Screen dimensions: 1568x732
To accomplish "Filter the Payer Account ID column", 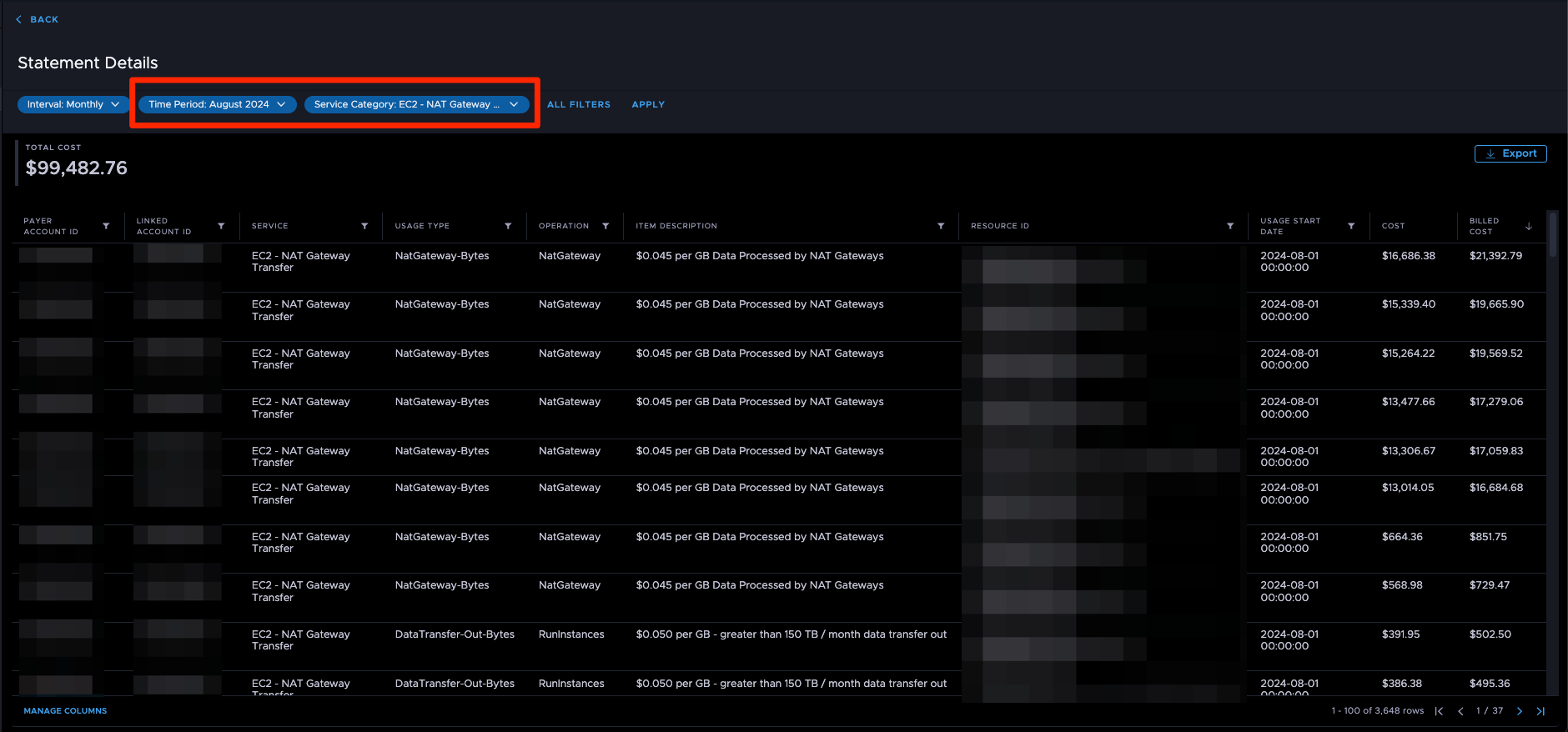I will 106,226.
